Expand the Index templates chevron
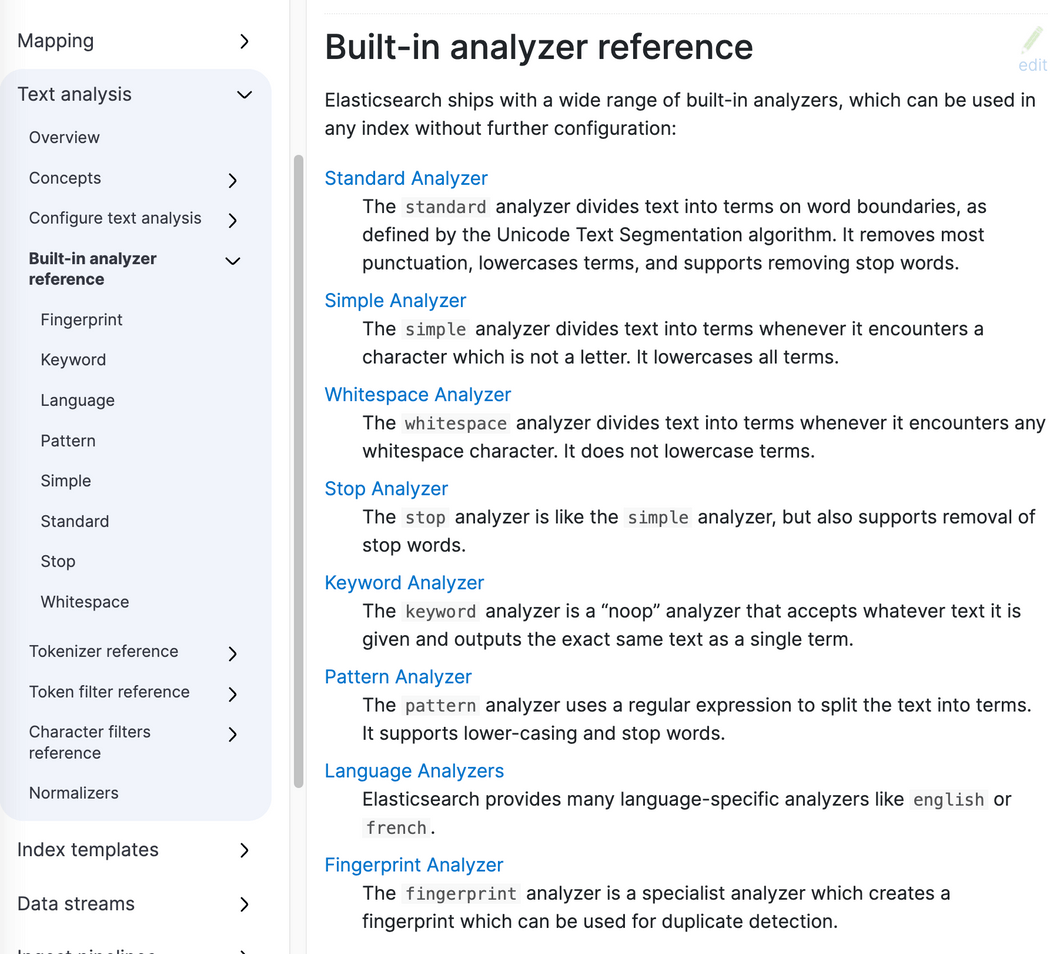1050x954 pixels. click(245, 850)
